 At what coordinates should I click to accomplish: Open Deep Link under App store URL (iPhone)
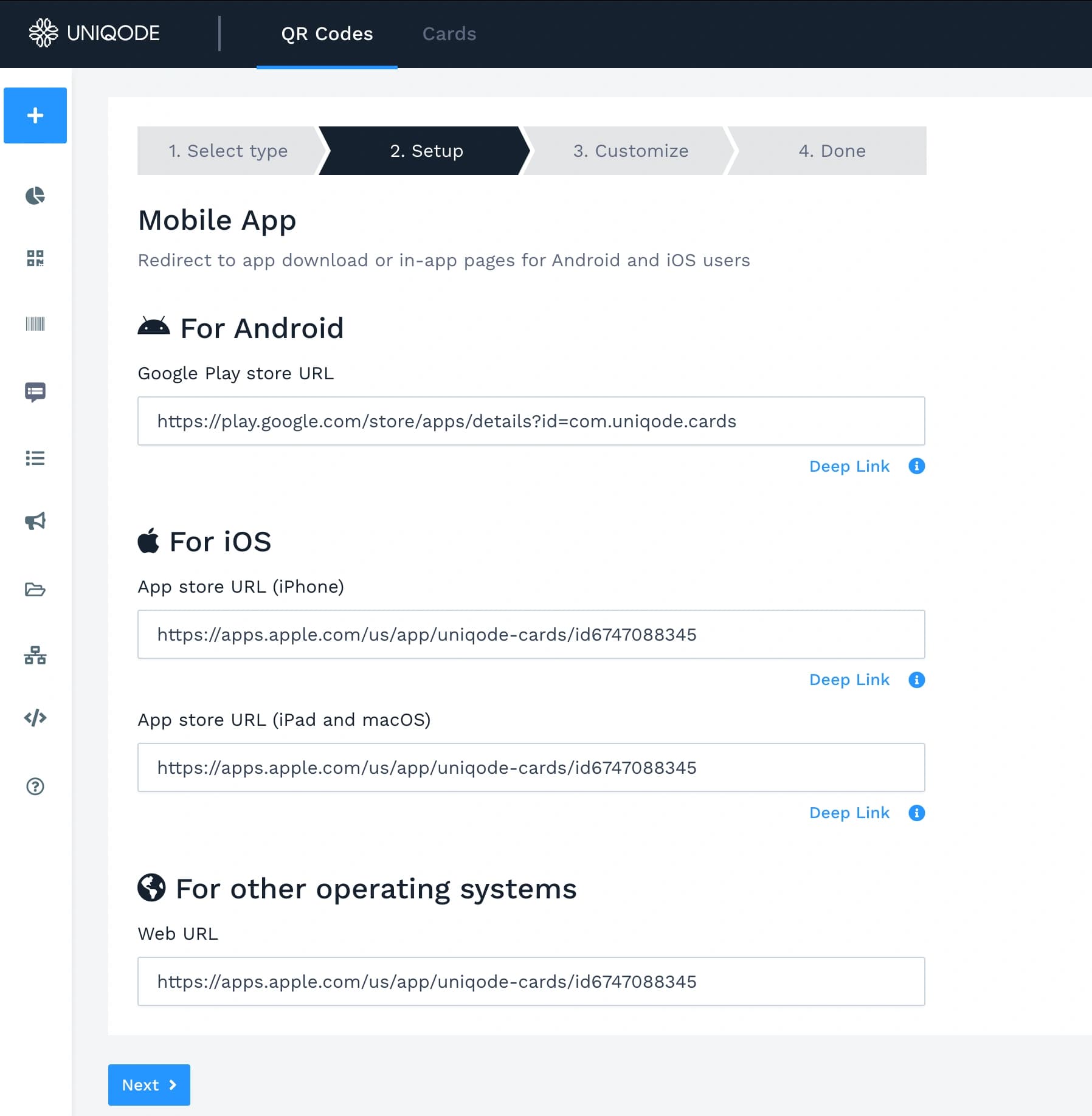[x=849, y=680]
